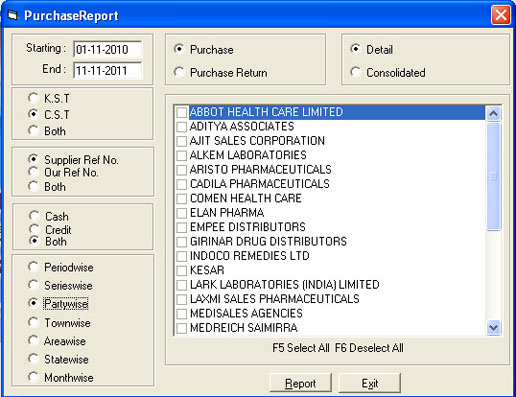Check MEDISALES AGENCIES checkbox
Image resolution: width=516 pixels, height=397 pixels.
[x=181, y=314]
